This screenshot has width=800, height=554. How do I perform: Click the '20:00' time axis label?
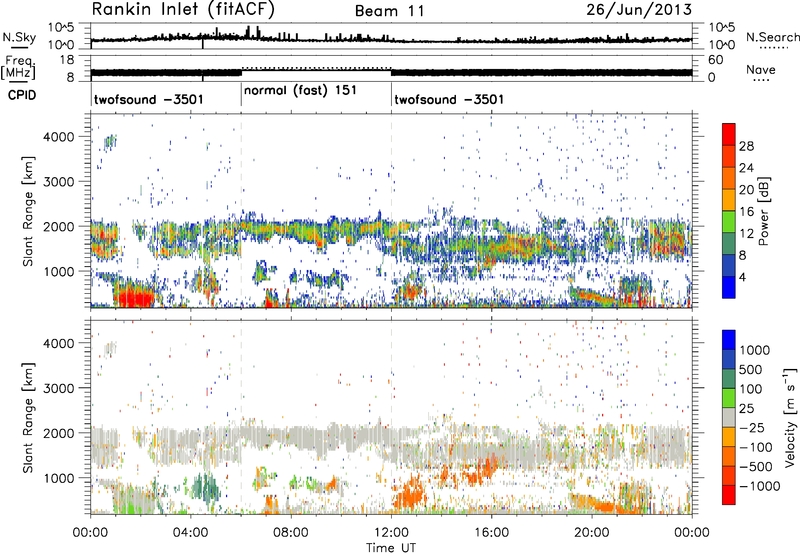(592, 533)
